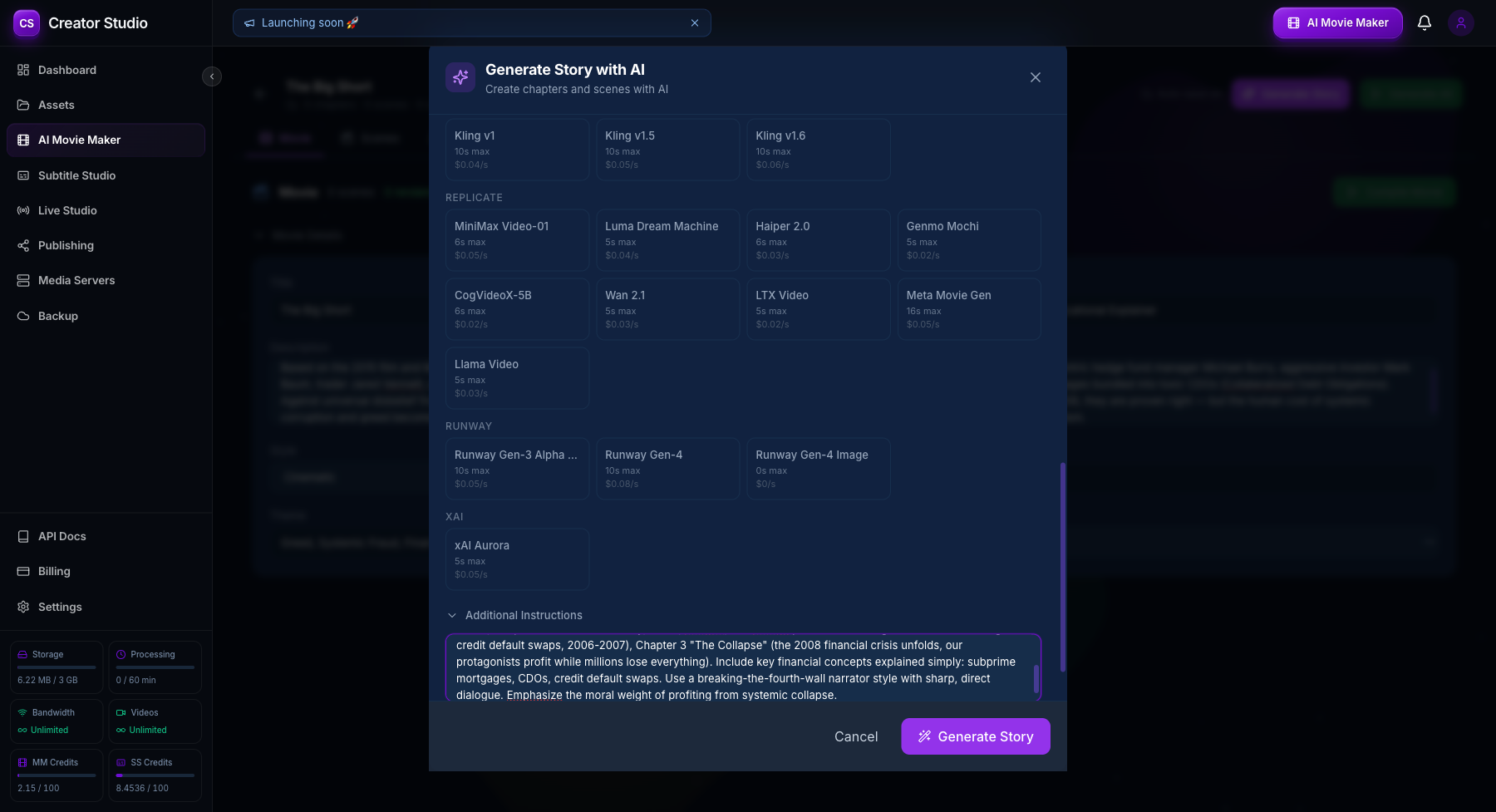Close the Generate Story dialog
1496x812 pixels.
click(1036, 77)
